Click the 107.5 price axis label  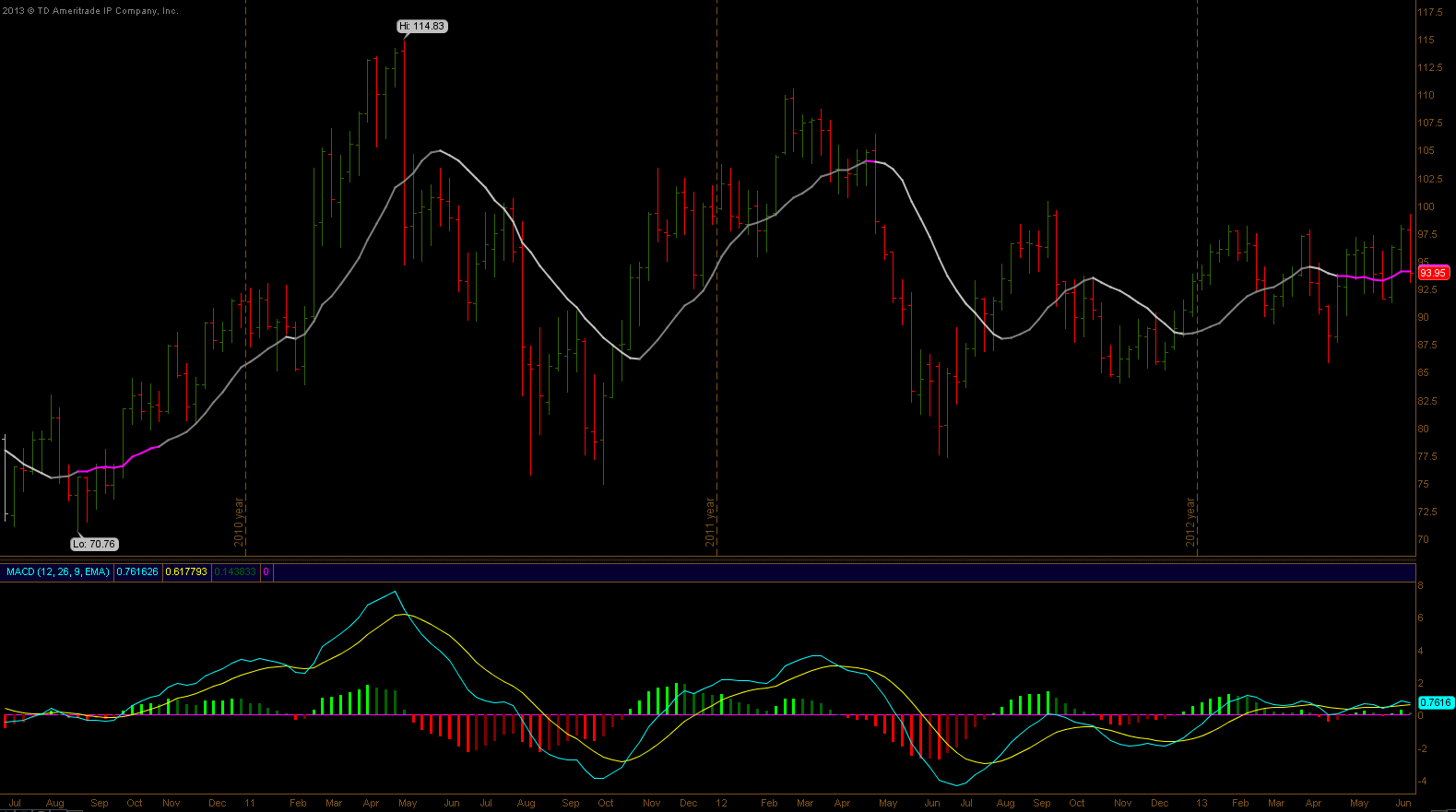click(x=1430, y=123)
